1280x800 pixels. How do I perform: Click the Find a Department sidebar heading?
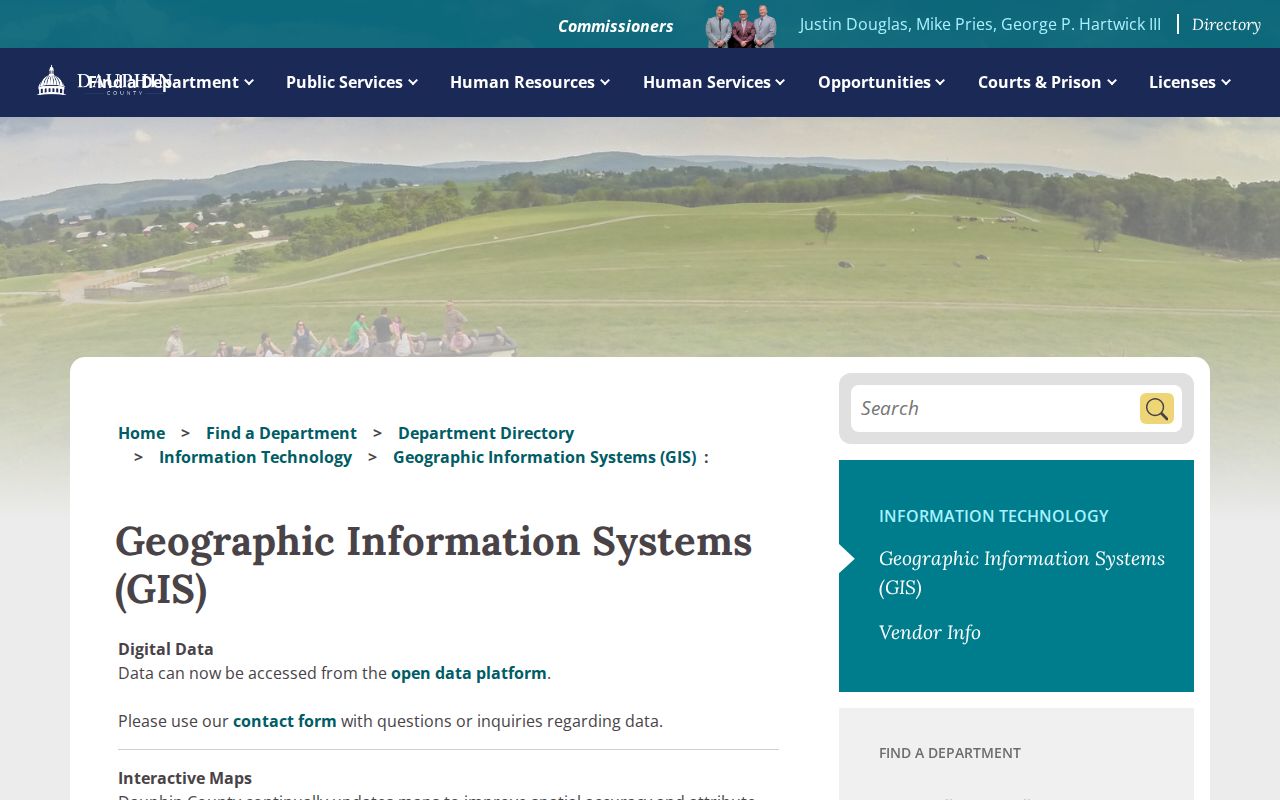tap(950, 753)
